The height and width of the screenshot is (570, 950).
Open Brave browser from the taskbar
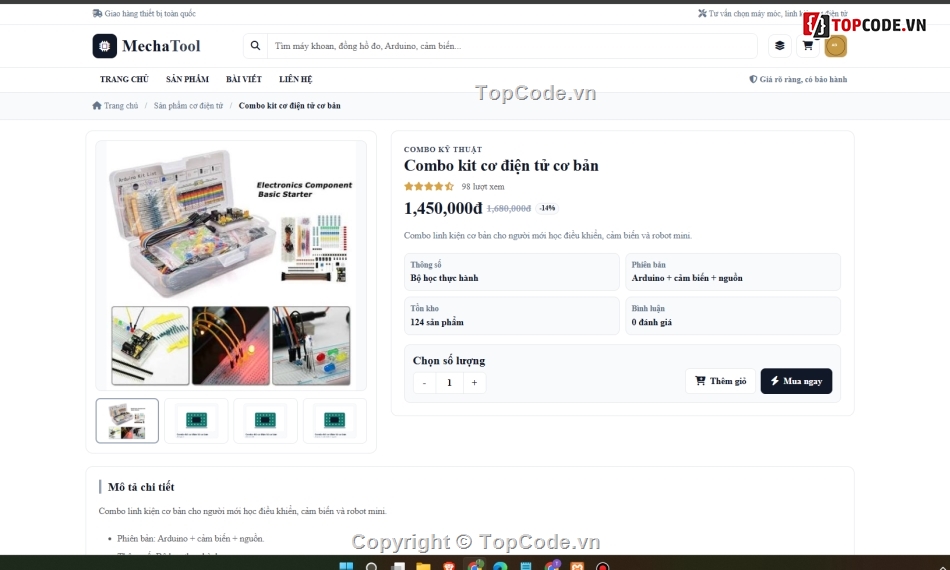tap(449, 566)
